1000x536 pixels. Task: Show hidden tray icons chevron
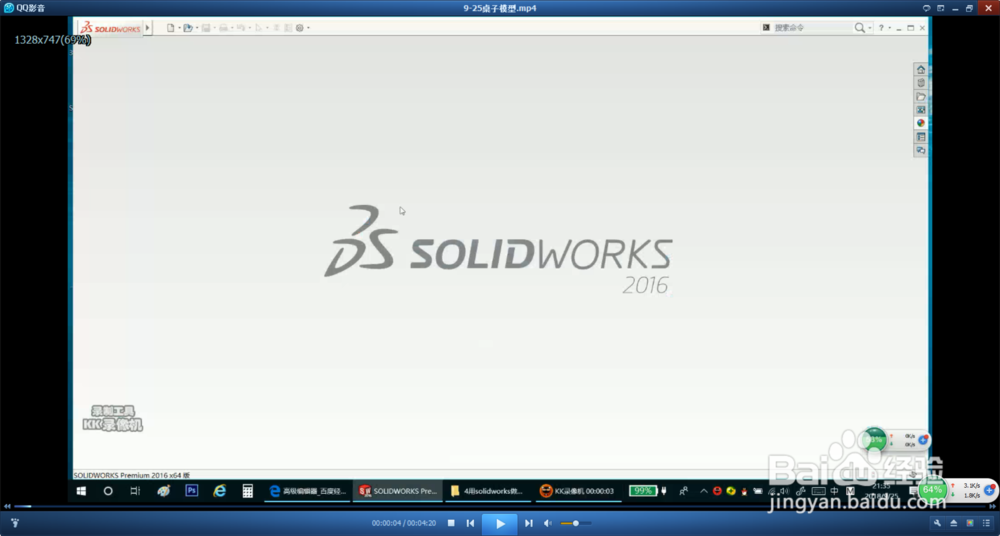(x=703, y=491)
